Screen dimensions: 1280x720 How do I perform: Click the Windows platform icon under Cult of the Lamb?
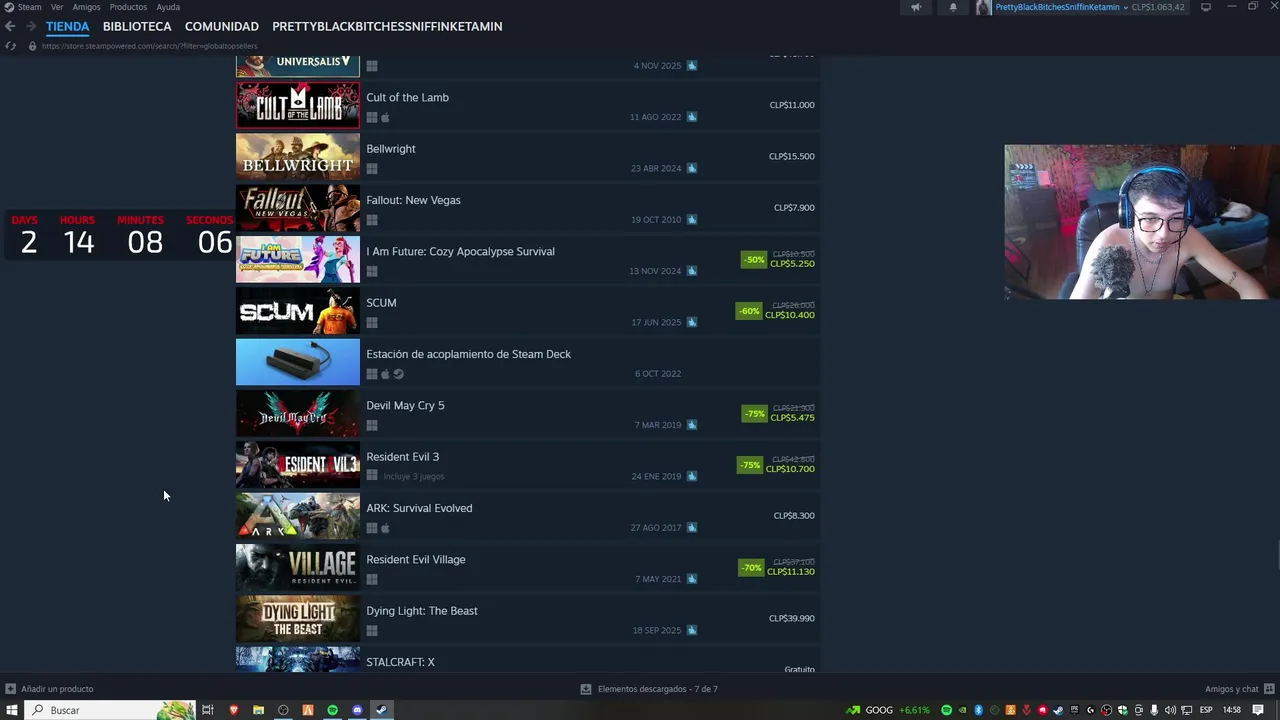372,117
